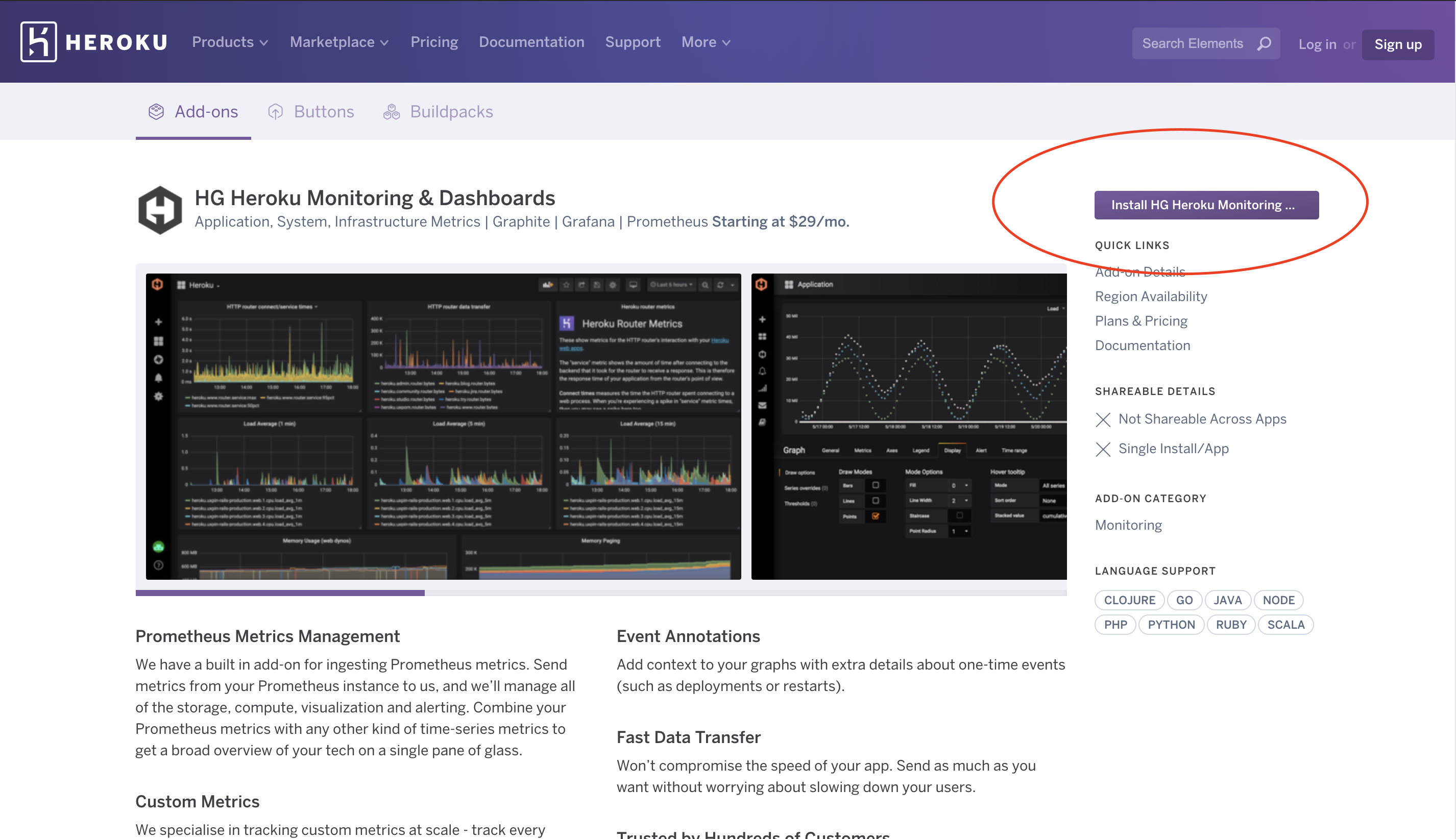1456x839 pixels.
Task: Open Documentation in the top navigation
Action: 531,42
